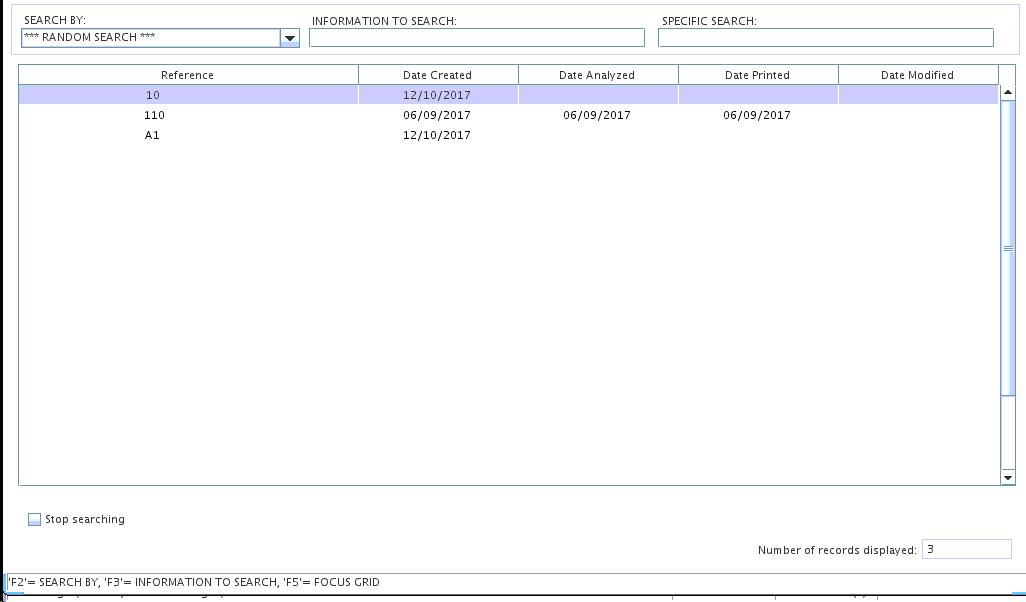Click the Date Modified column header
Screen dimensions: 1026x602
point(917,75)
